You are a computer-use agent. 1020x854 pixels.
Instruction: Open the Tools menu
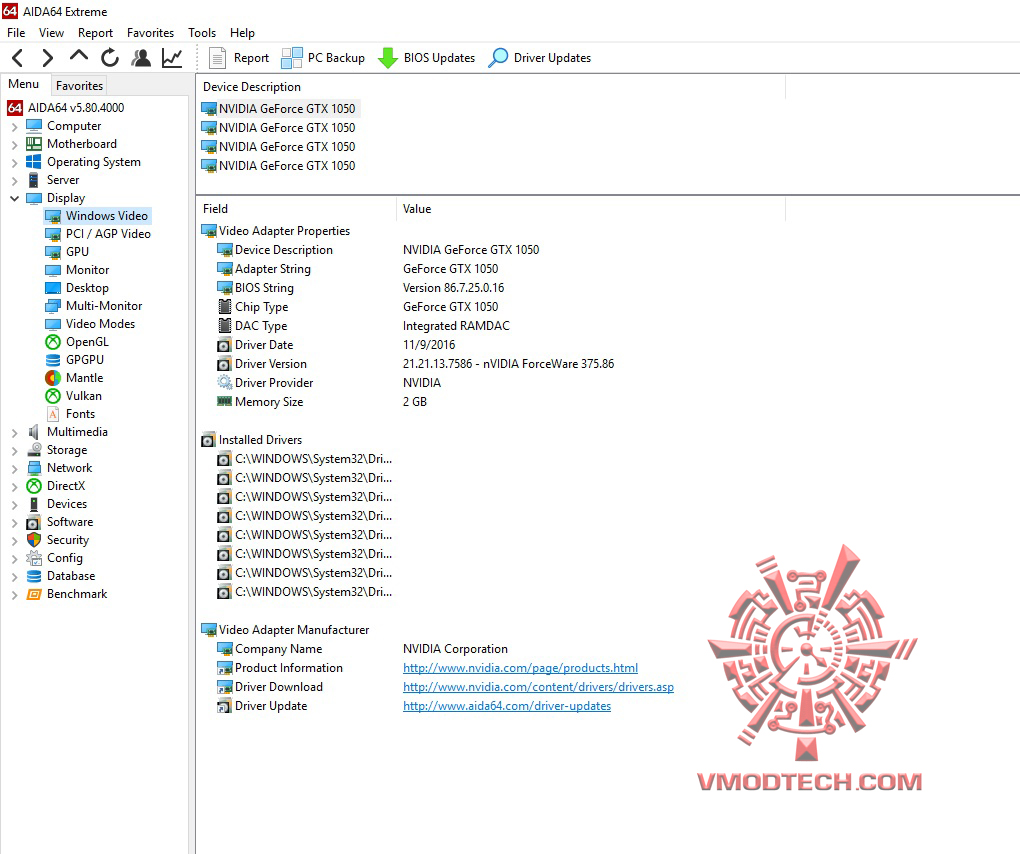(202, 33)
